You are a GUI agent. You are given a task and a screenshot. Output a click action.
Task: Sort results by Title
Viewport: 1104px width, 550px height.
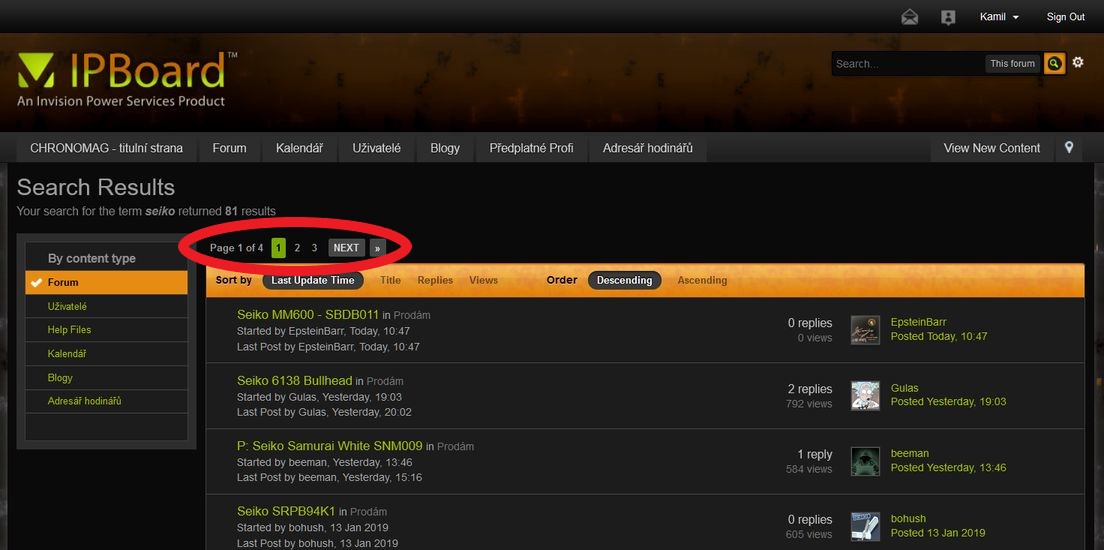(x=390, y=280)
